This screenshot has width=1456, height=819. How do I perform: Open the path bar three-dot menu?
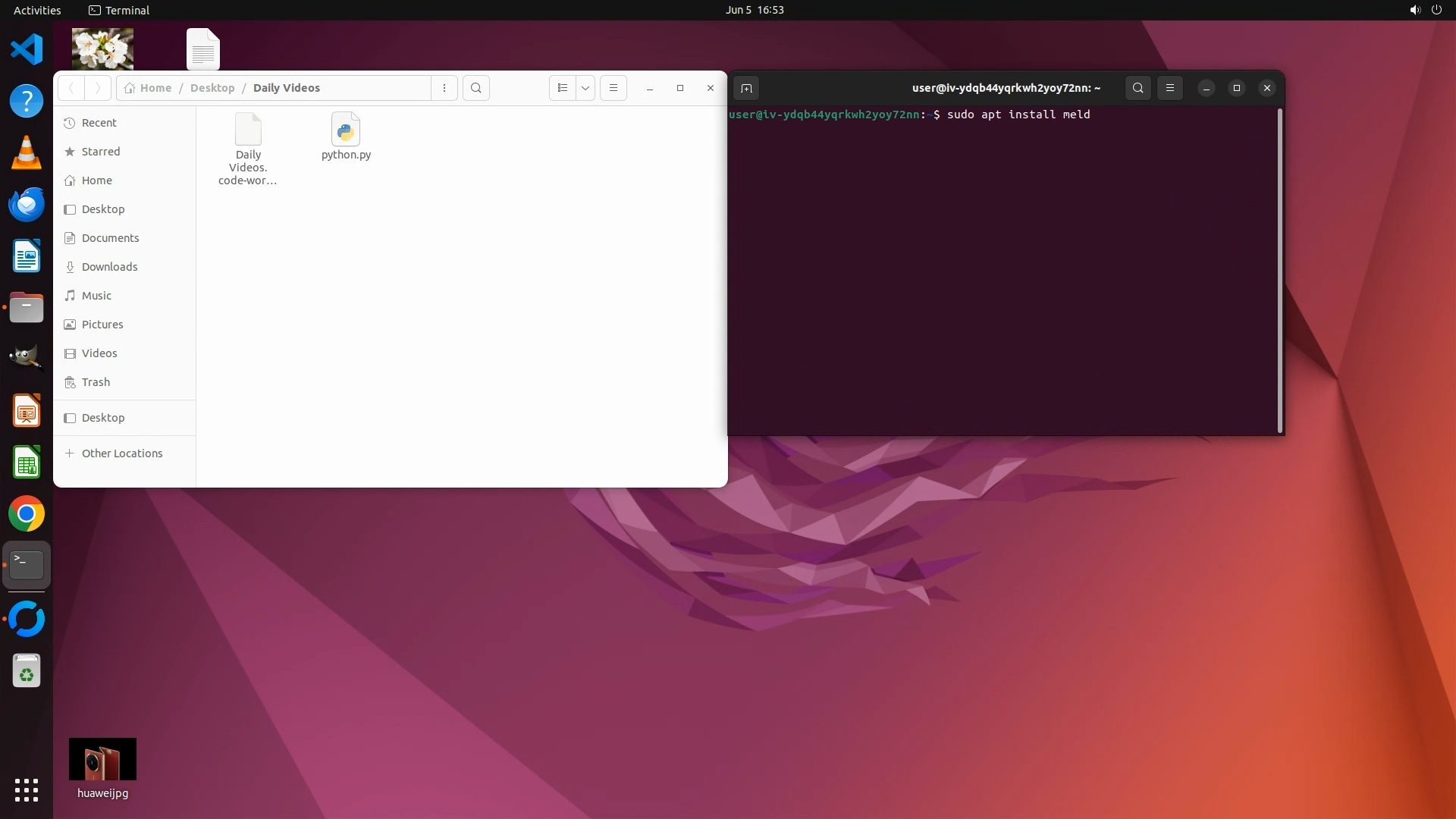click(444, 88)
